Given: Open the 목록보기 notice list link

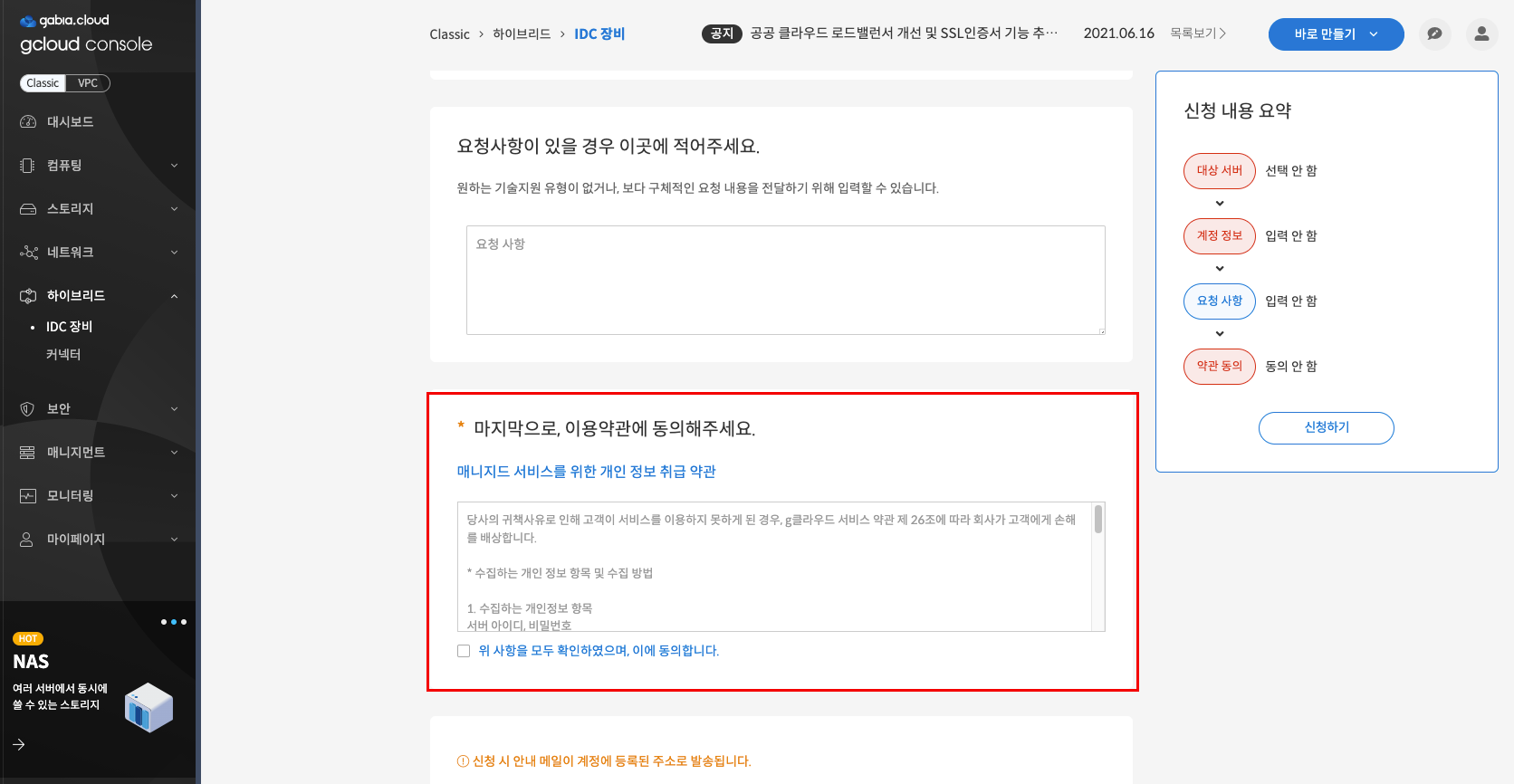Looking at the screenshot, I should (x=1197, y=33).
